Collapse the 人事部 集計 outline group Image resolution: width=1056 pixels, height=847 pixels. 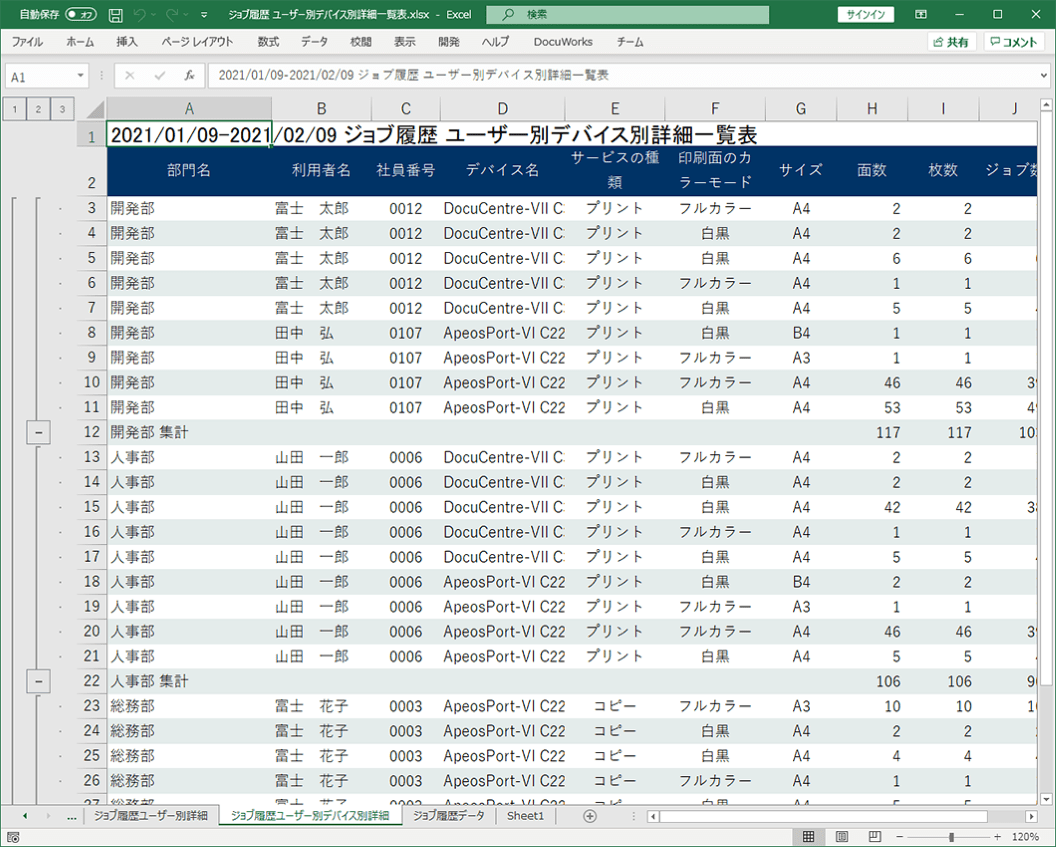38,681
